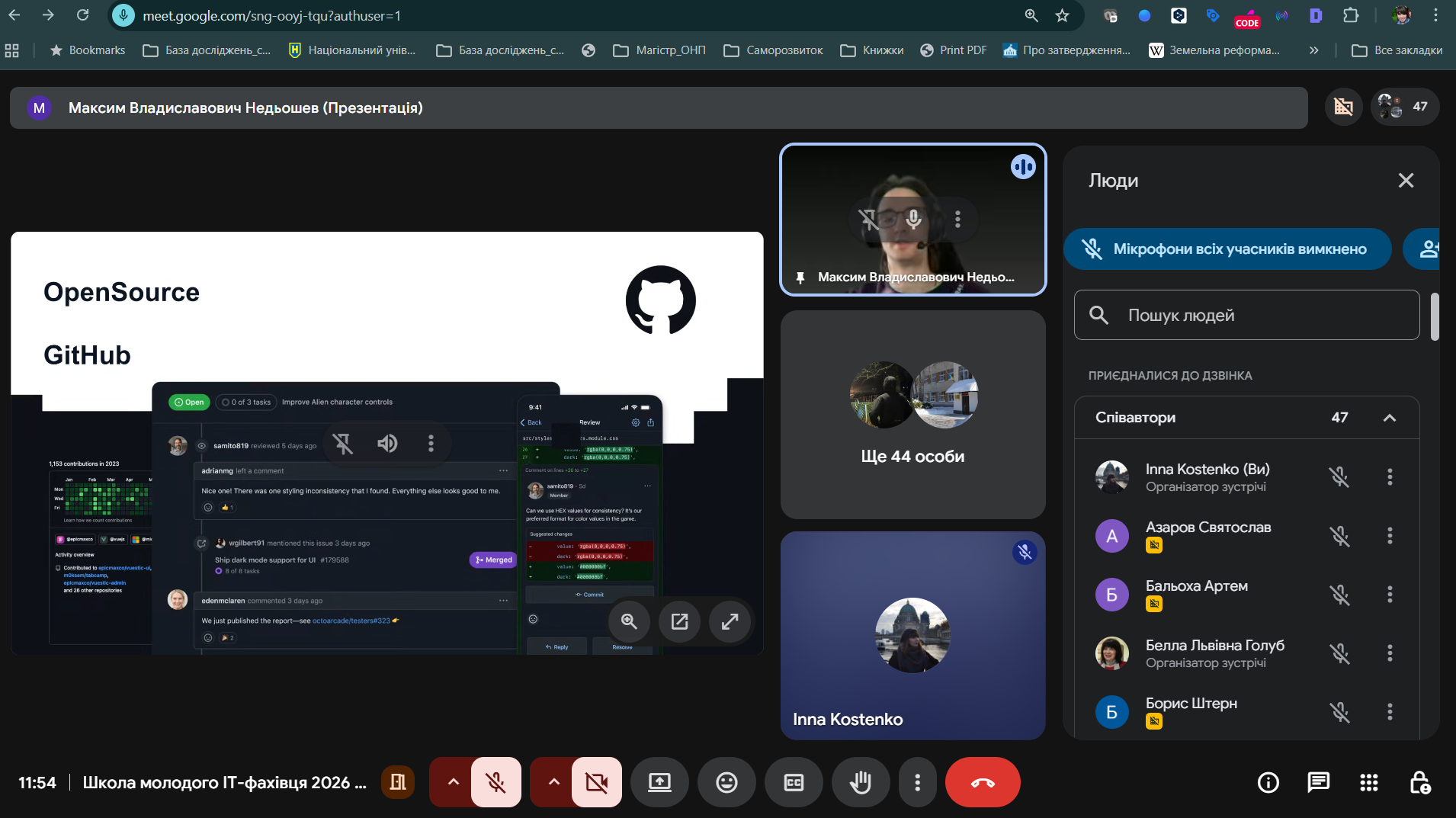This screenshot has width=1456, height=818.
Task: Open the chat panel
Action: click(x=1319, y=782)
